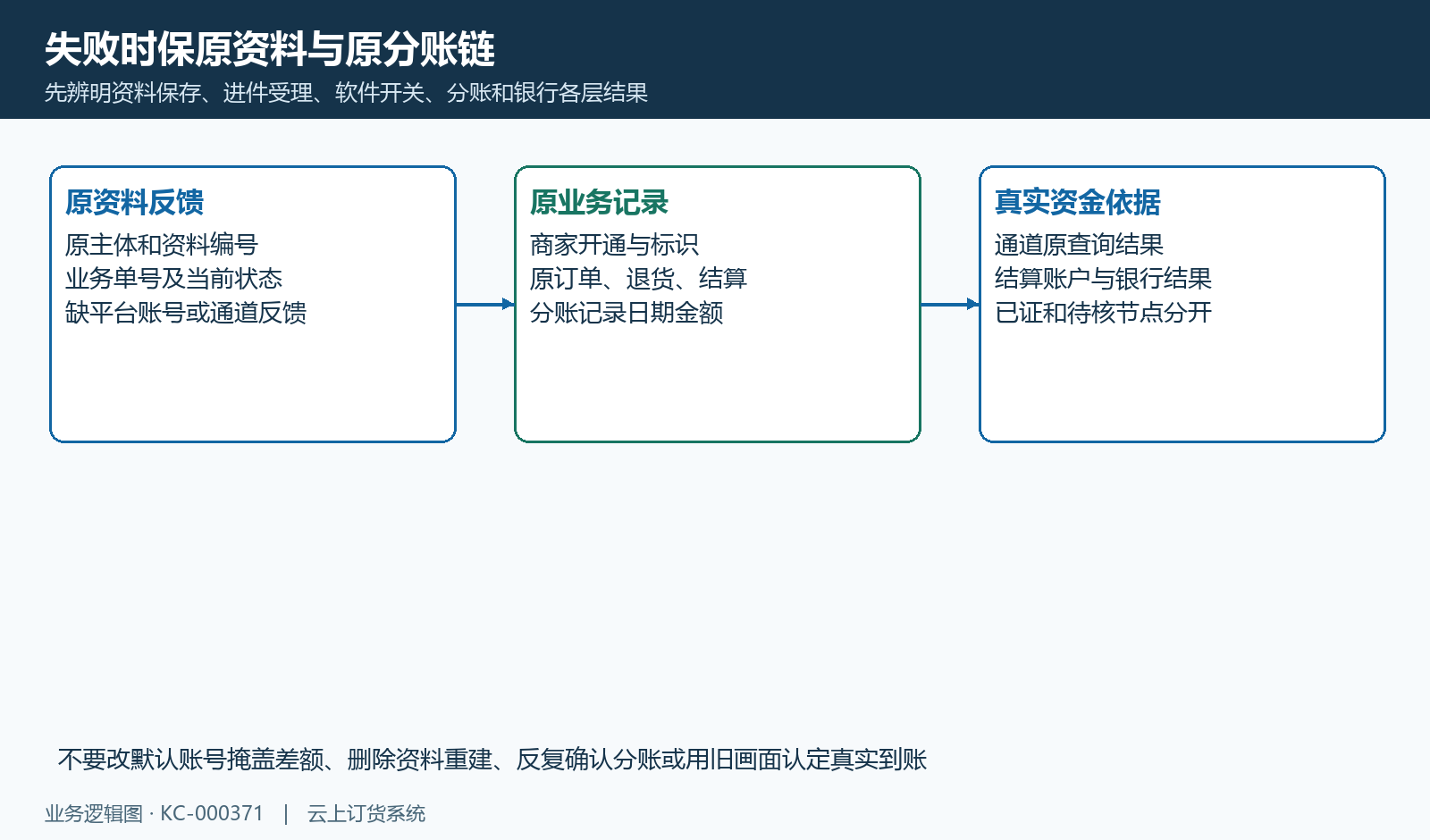Select the heading 真实资金依据
The height and width of the screenshot is (840, 1430).
point(1078,202)
